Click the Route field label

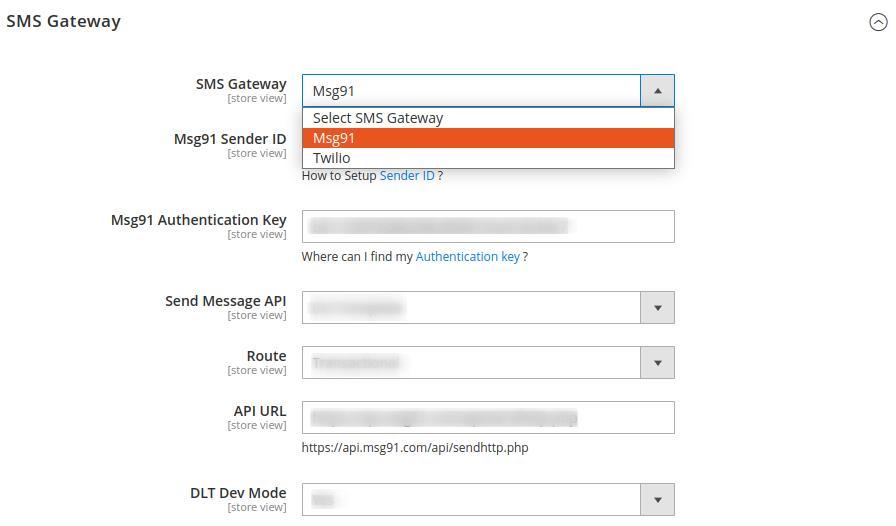(266, 356)
